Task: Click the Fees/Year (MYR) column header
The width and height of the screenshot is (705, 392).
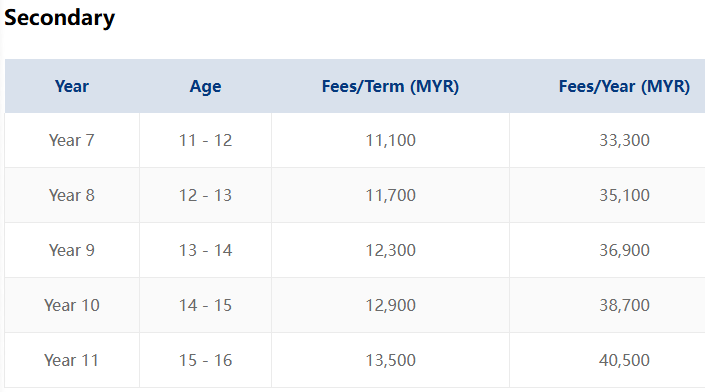Action: point(624,86)
